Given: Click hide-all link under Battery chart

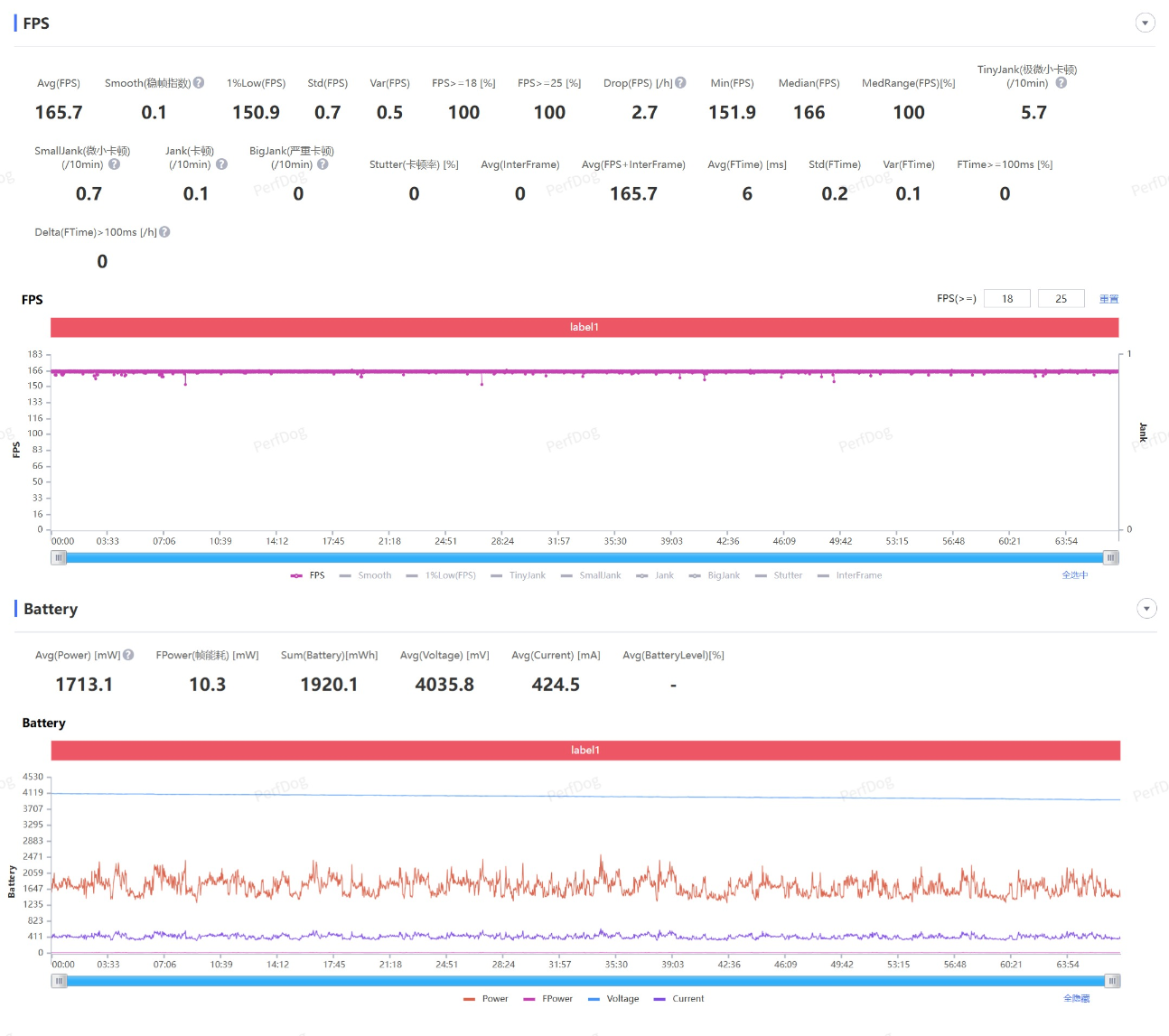Looking at the screenshot, I should coord(1076,999).
